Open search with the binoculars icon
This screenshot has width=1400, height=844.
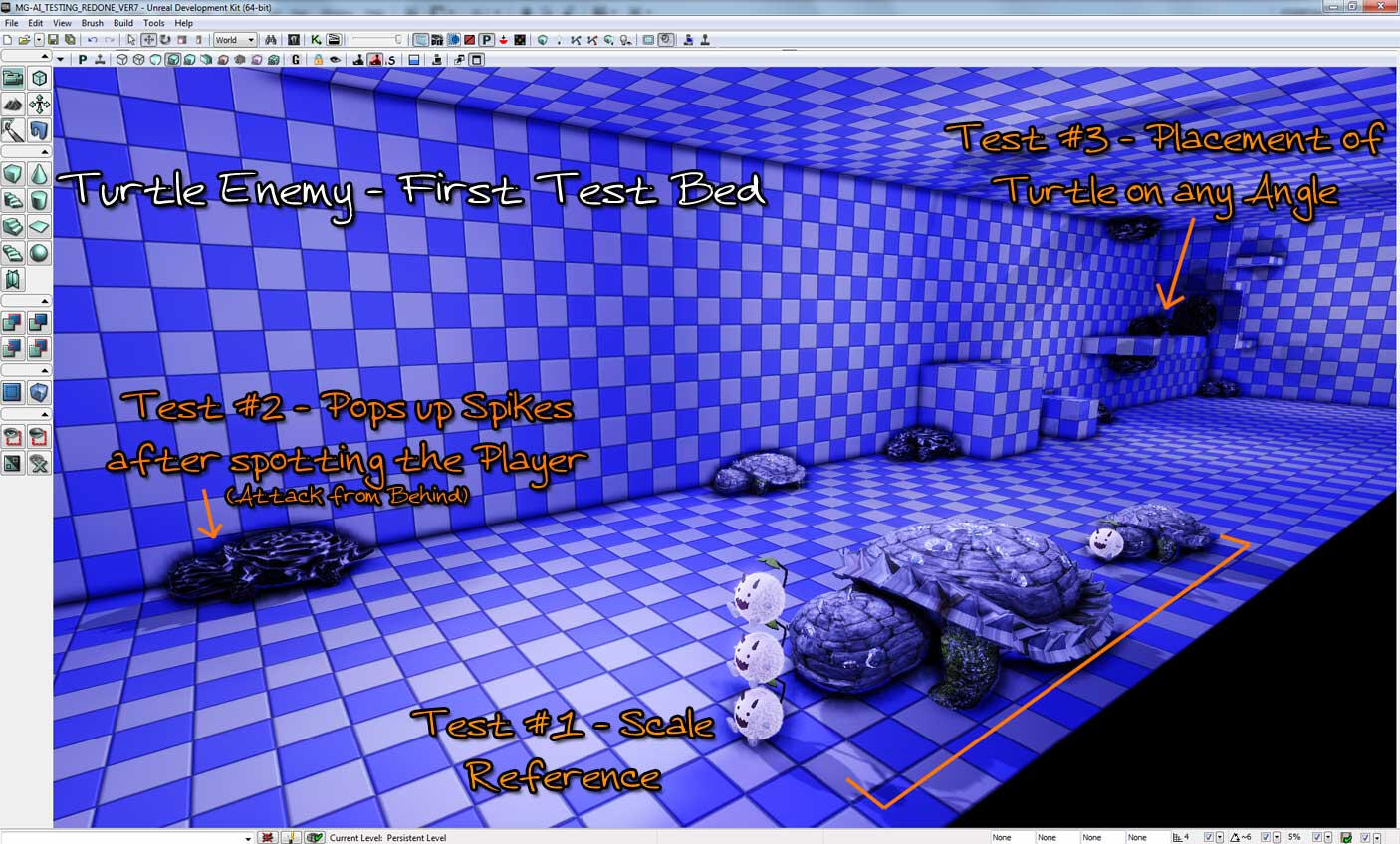[x=270, y=40]
